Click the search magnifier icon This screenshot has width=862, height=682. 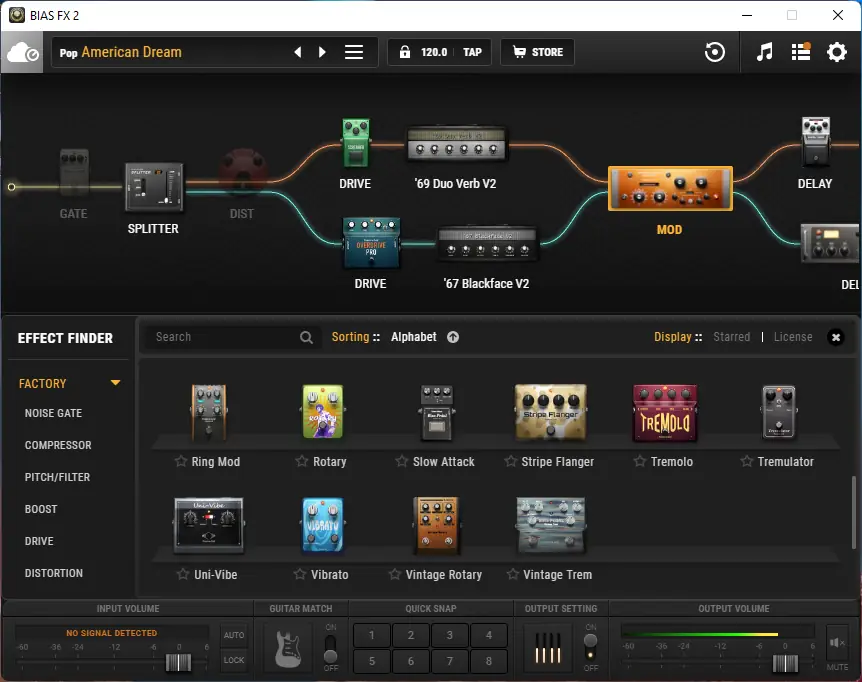[306, 337]
